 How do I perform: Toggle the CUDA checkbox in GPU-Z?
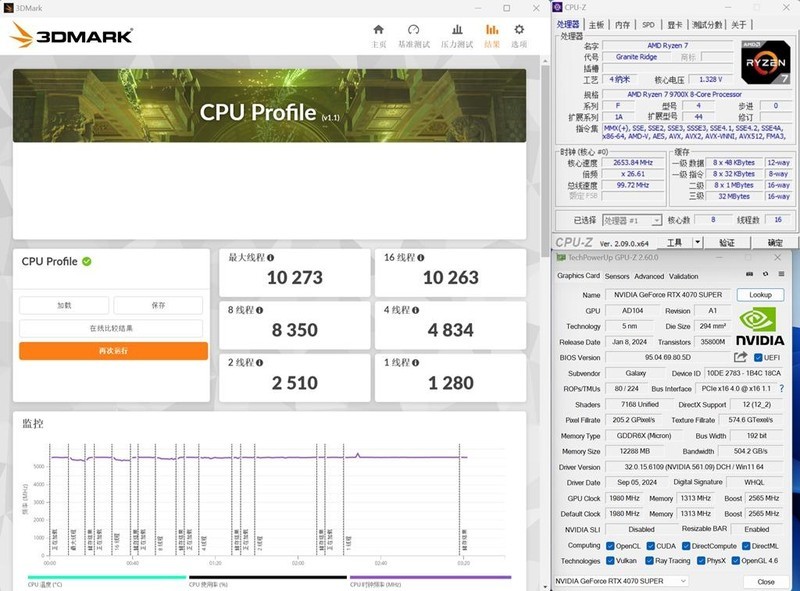click(650, 544)
